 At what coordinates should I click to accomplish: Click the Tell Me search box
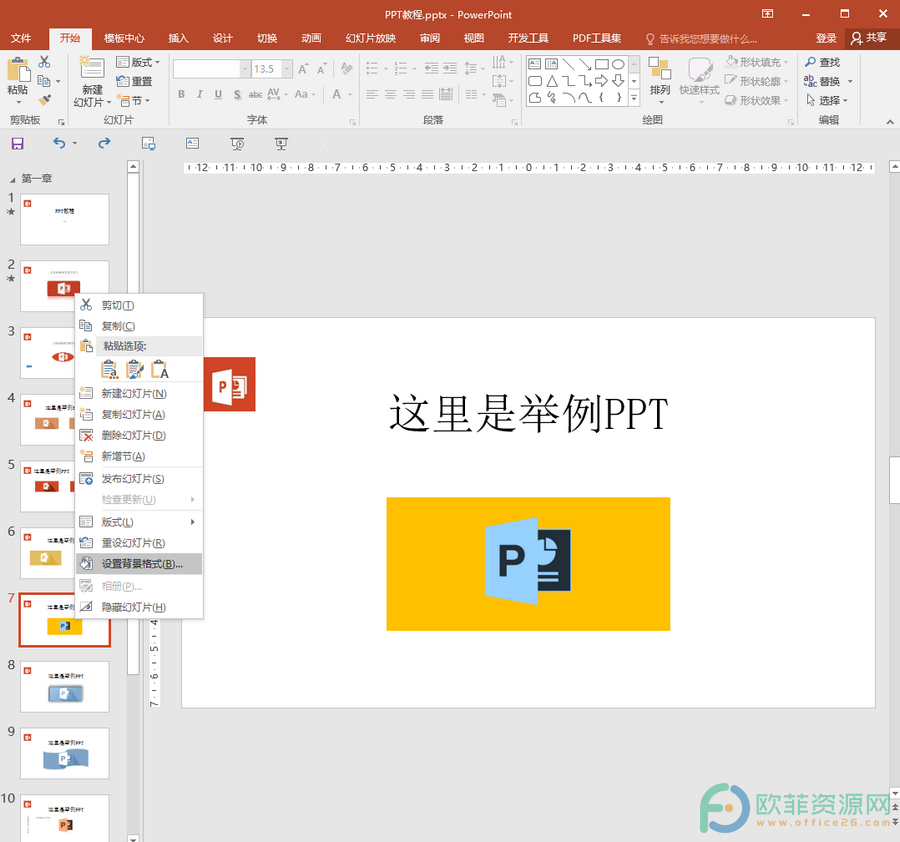tap(702, 39)
